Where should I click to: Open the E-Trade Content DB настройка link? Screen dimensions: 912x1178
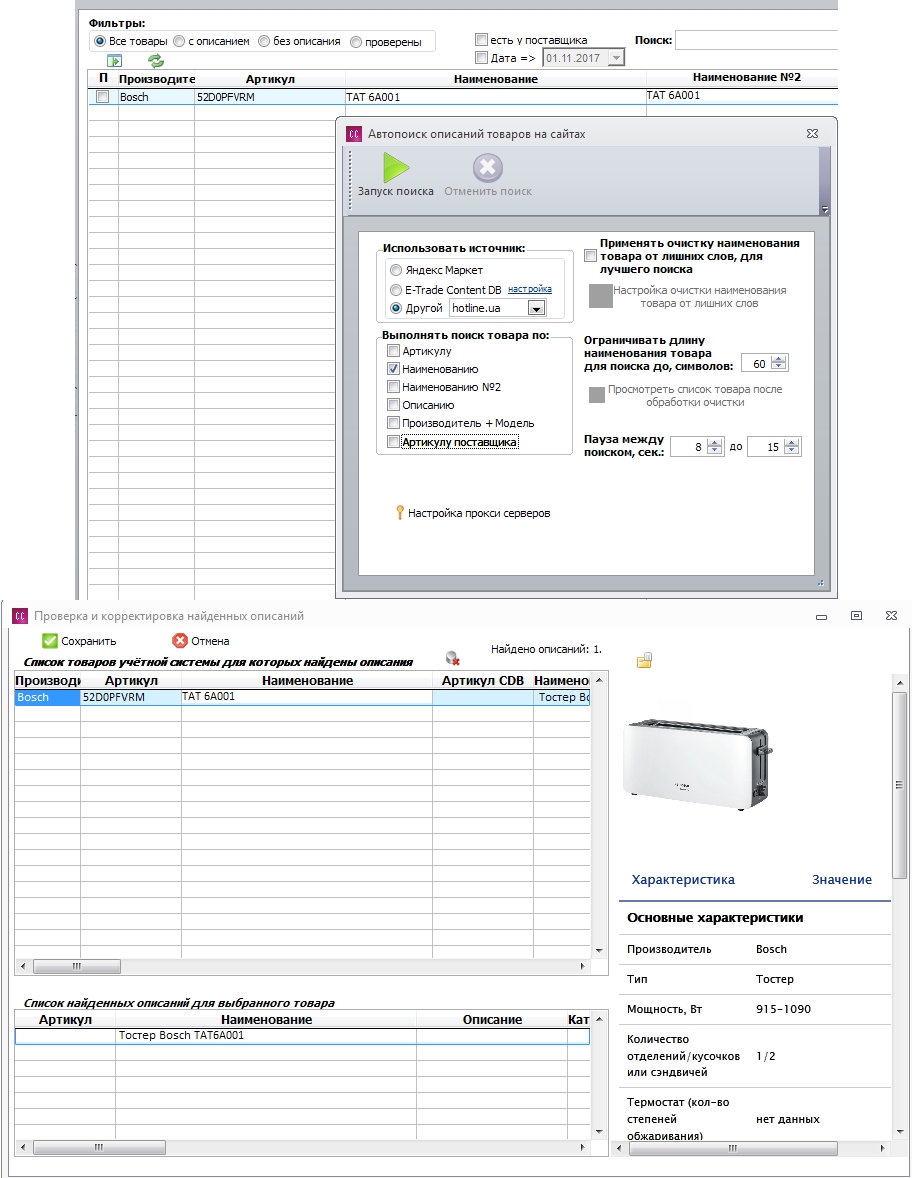pyautogui.click(x=530, y=289)
